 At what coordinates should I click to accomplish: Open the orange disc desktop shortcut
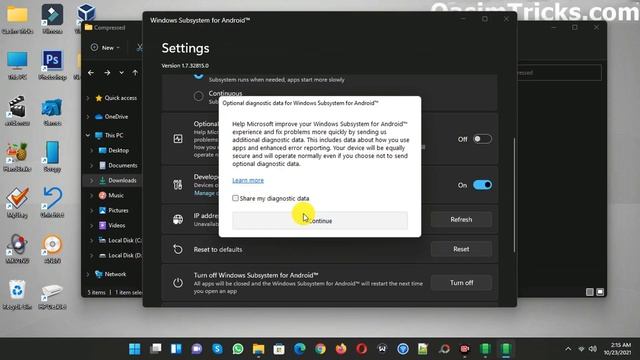pyautogui.click(x=52, y=249)
